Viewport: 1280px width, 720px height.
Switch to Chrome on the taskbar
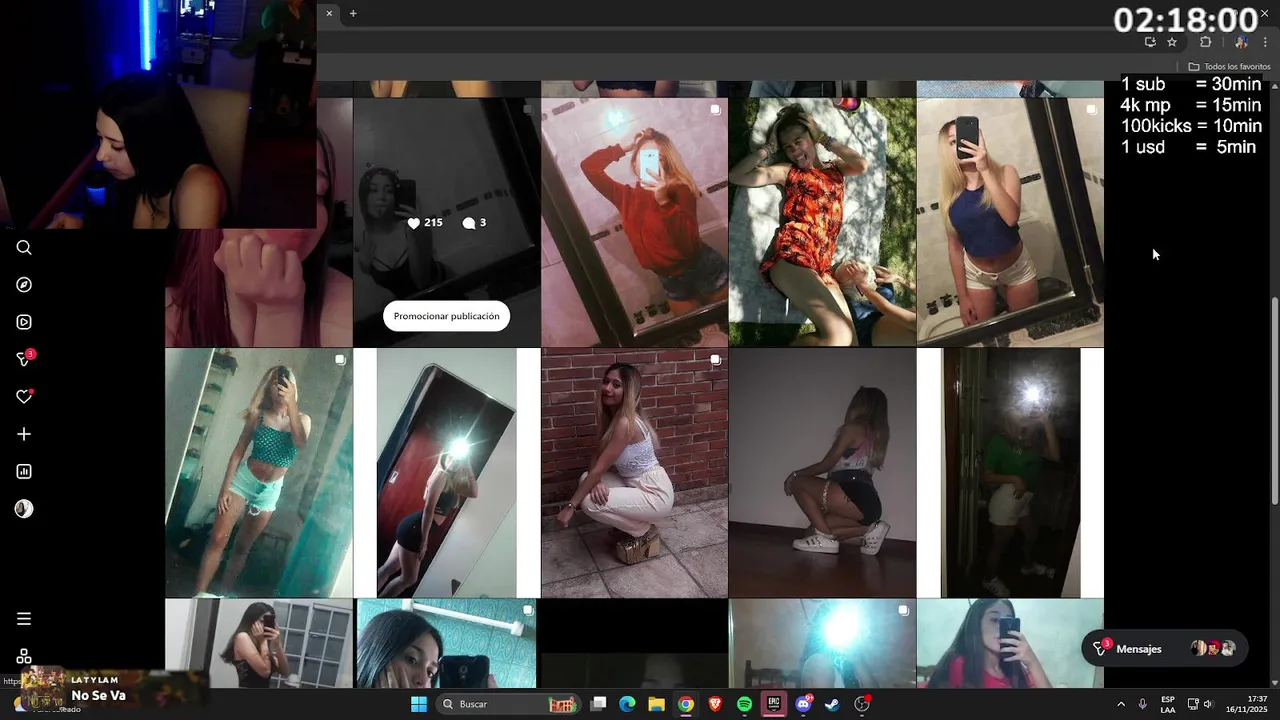685,704
